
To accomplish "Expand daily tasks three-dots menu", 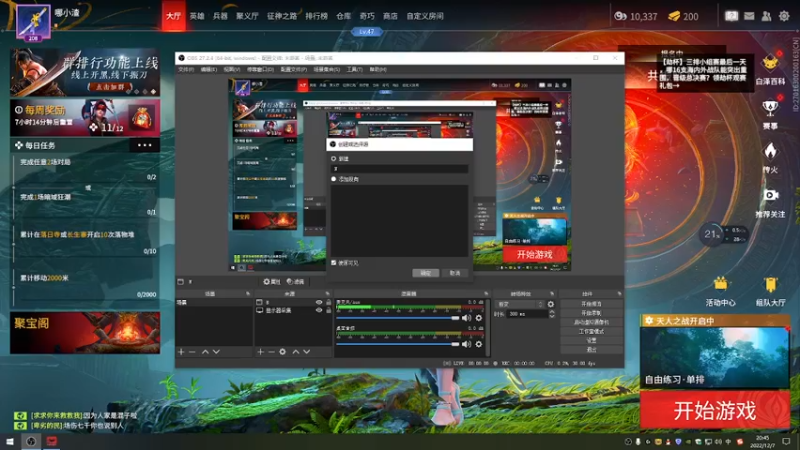I will point(144,145).
